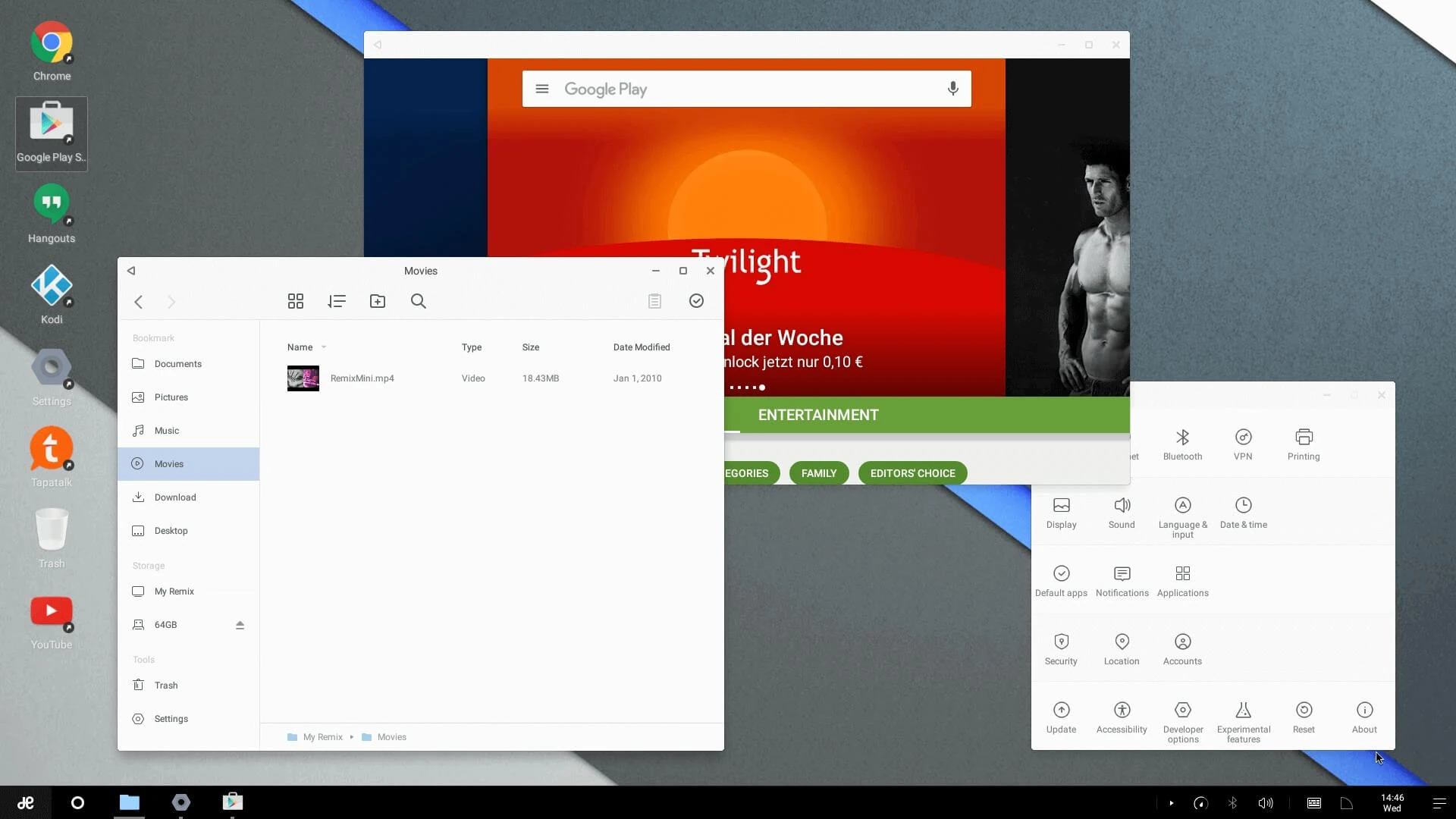
Task: Open Tapatalk desktop icon
Action: [x=52, y=457]
